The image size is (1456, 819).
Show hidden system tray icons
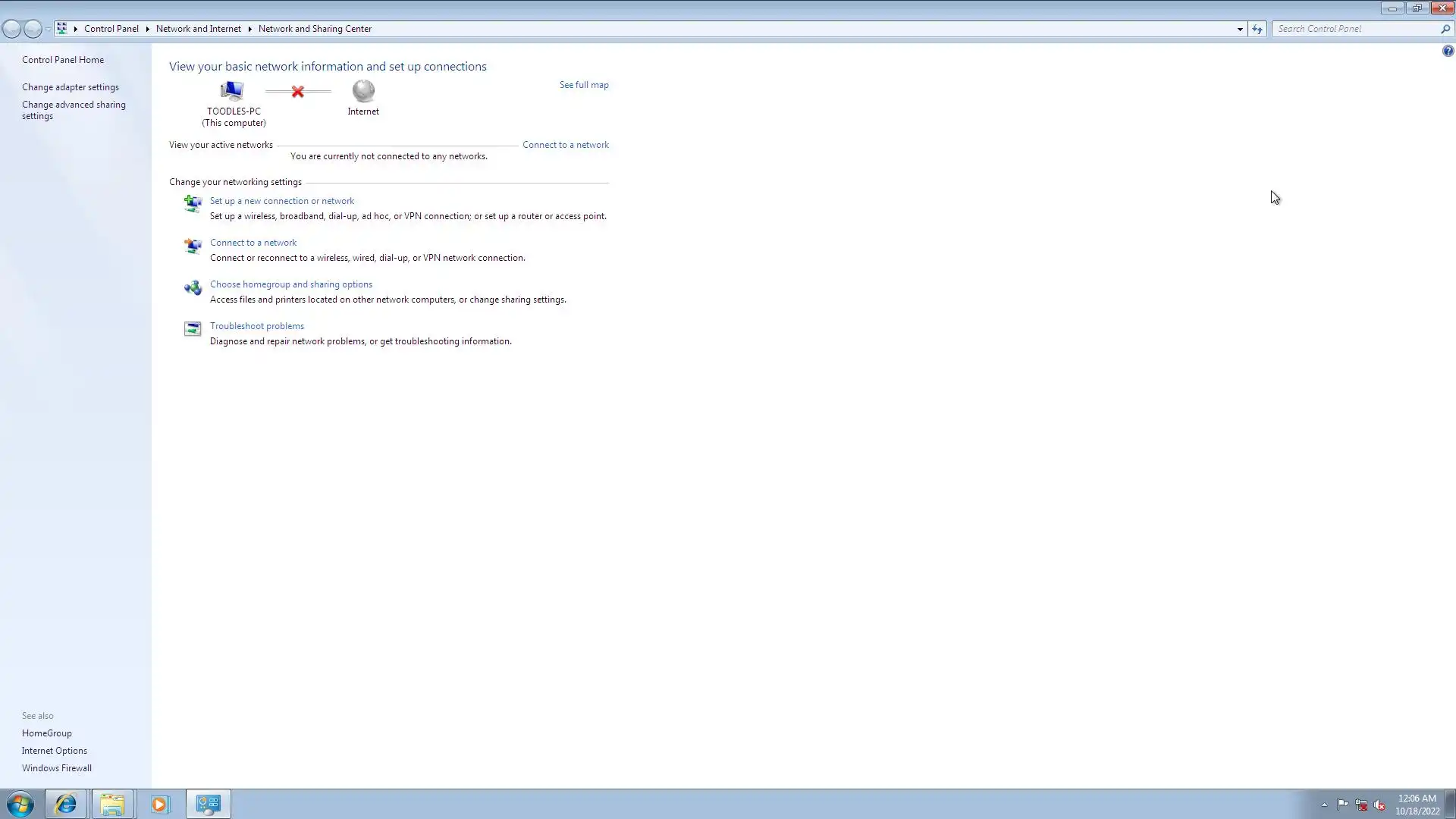(1324, 805)
